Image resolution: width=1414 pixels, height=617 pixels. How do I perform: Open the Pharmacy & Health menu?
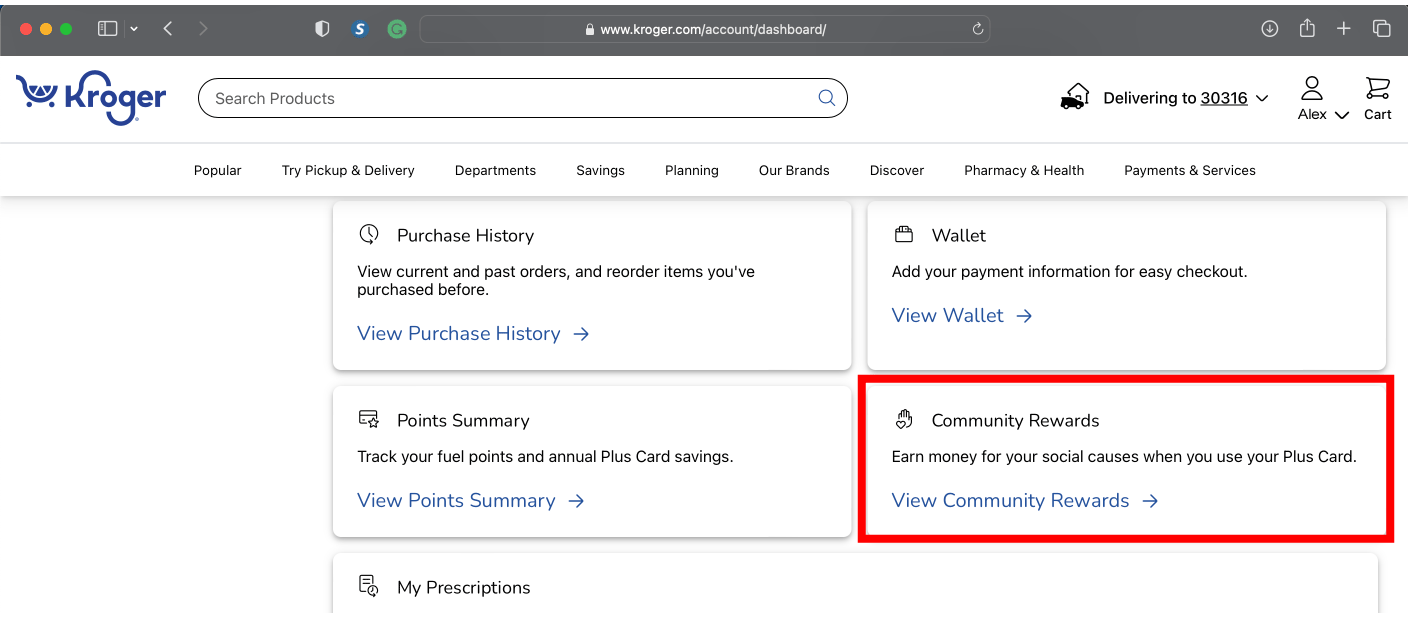[1023, 170]
